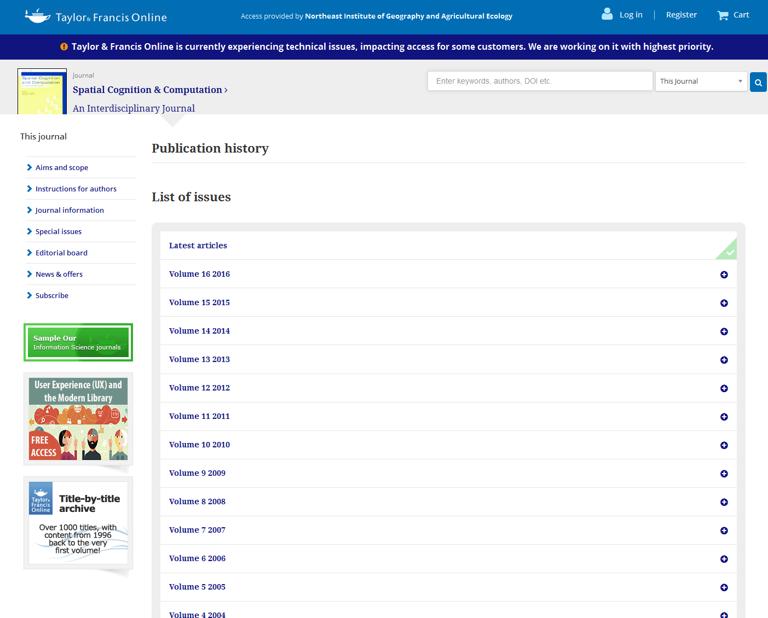Click in the keyword search field
This screenshot has height=618, width=768.
[539, 81]
